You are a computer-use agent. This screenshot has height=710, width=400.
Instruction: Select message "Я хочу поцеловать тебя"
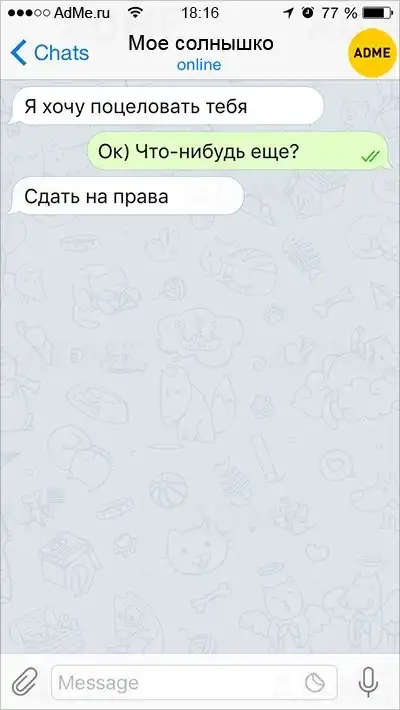pyautogui.click(x=166, y=106)
